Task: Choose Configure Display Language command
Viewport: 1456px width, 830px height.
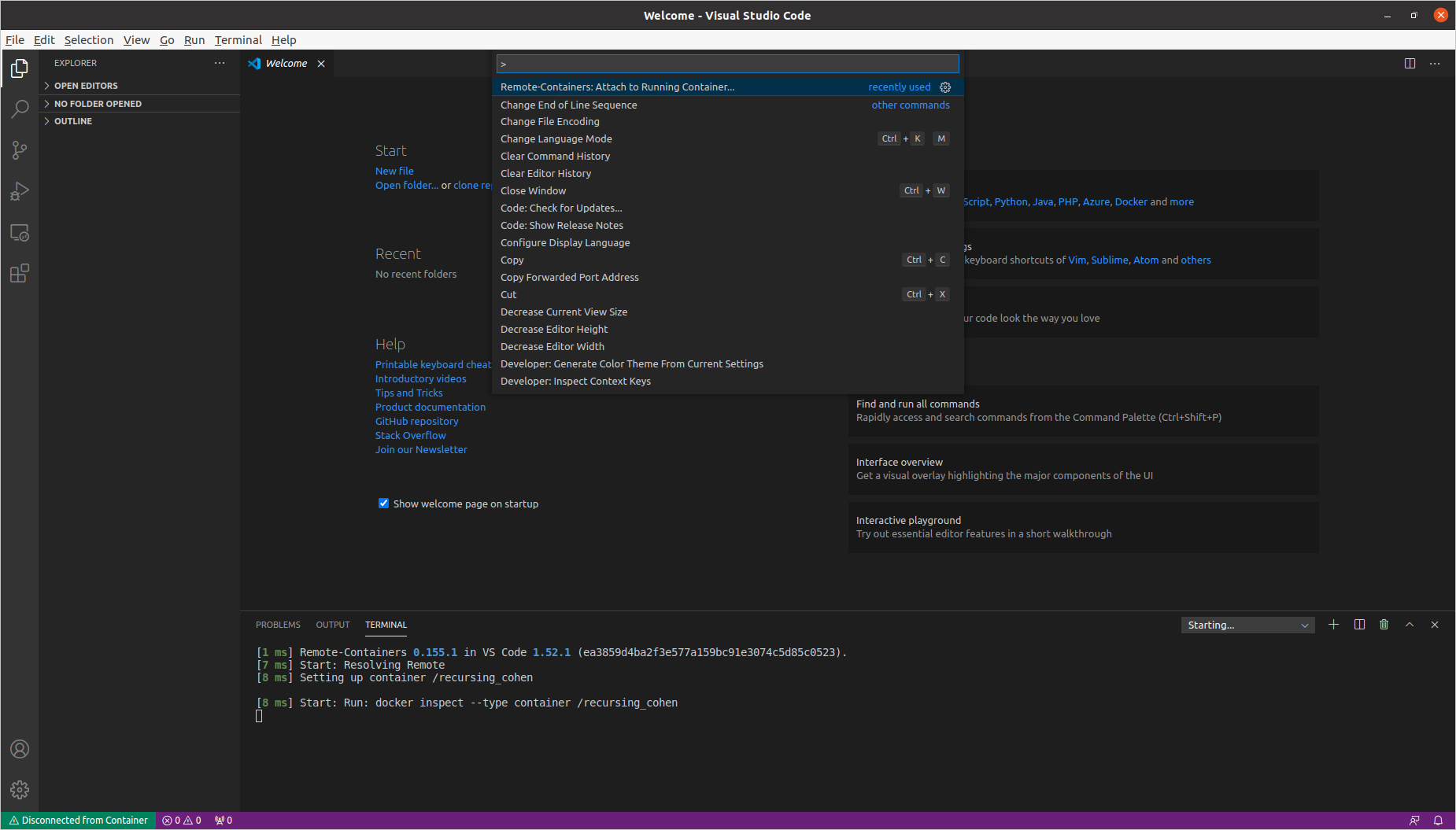Action: tap(728, 243)
